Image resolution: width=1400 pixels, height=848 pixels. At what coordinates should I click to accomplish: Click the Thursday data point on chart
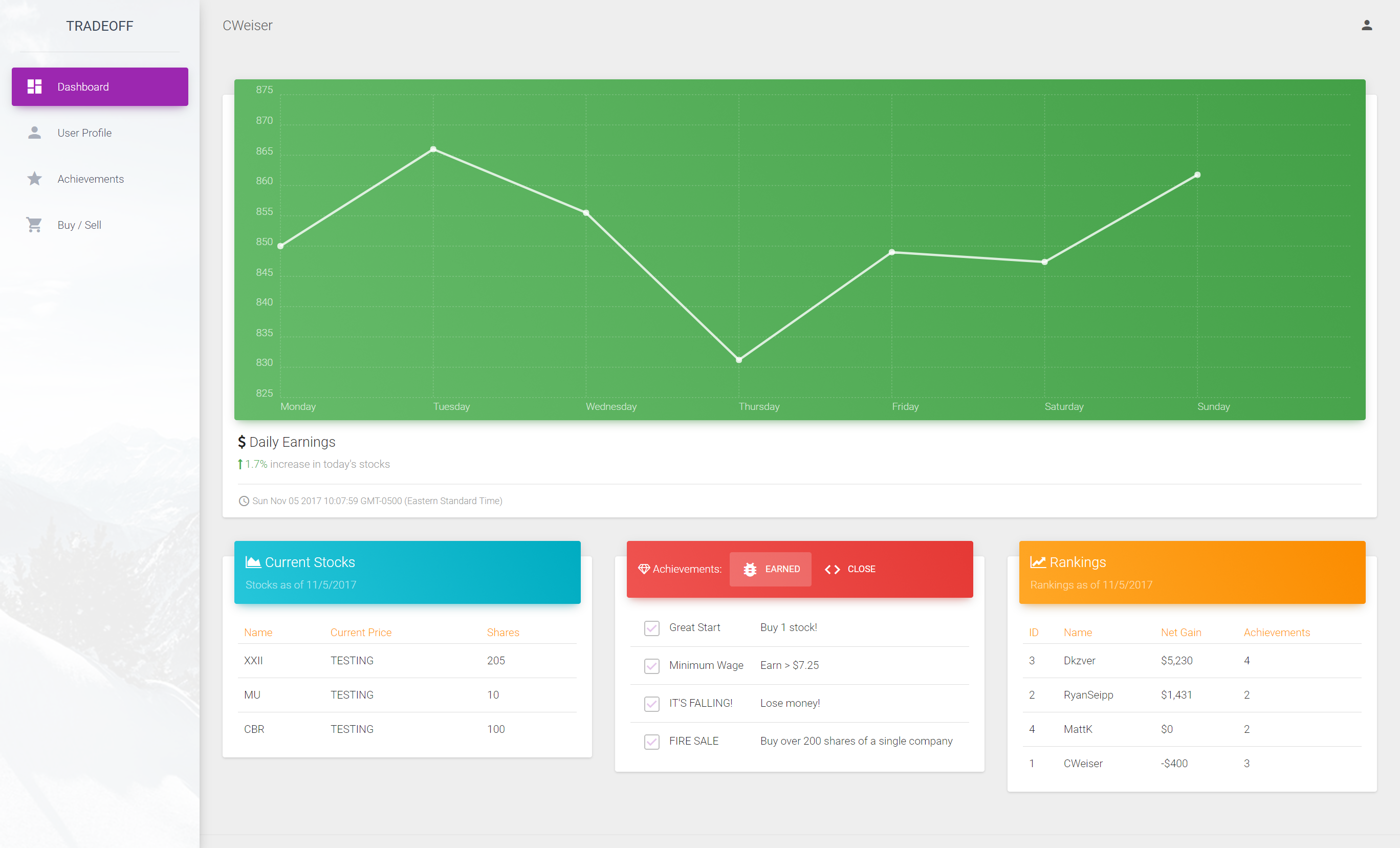[739, 360]
